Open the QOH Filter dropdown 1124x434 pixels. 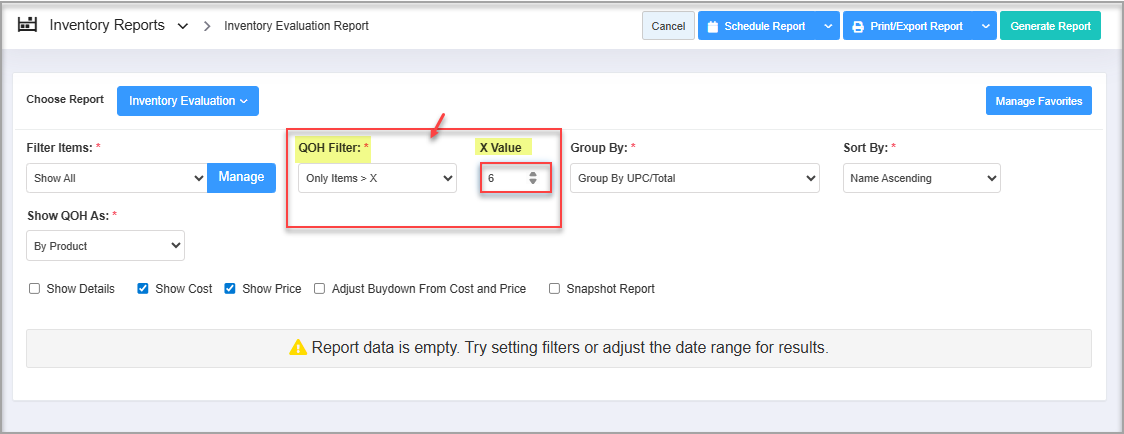(378, 178)
